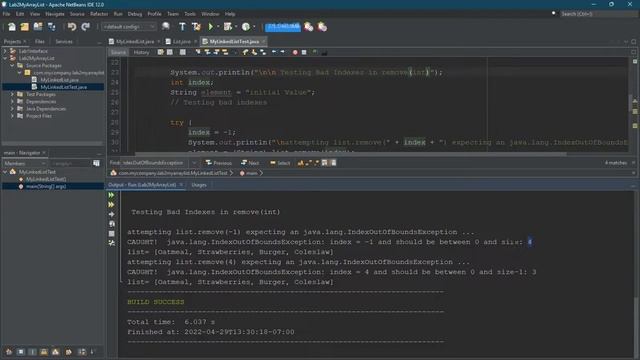
Task: Expand the Project Files folder
Action: pyautogui.click(x=12, y=116)
